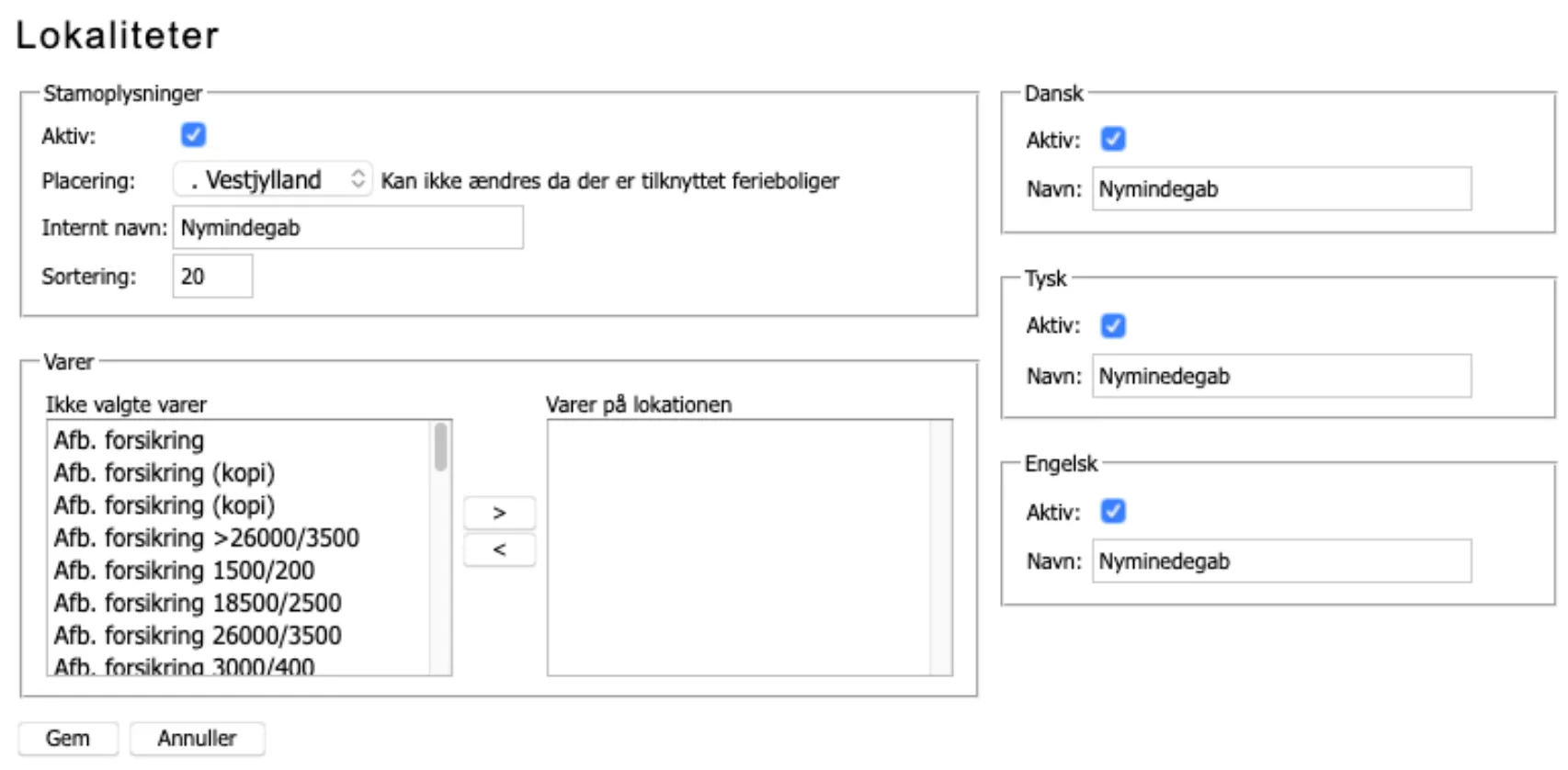Viewport: 1568px width, 770px height.
Task: Click the Tysk Navn input
Action: (1281, 376)
